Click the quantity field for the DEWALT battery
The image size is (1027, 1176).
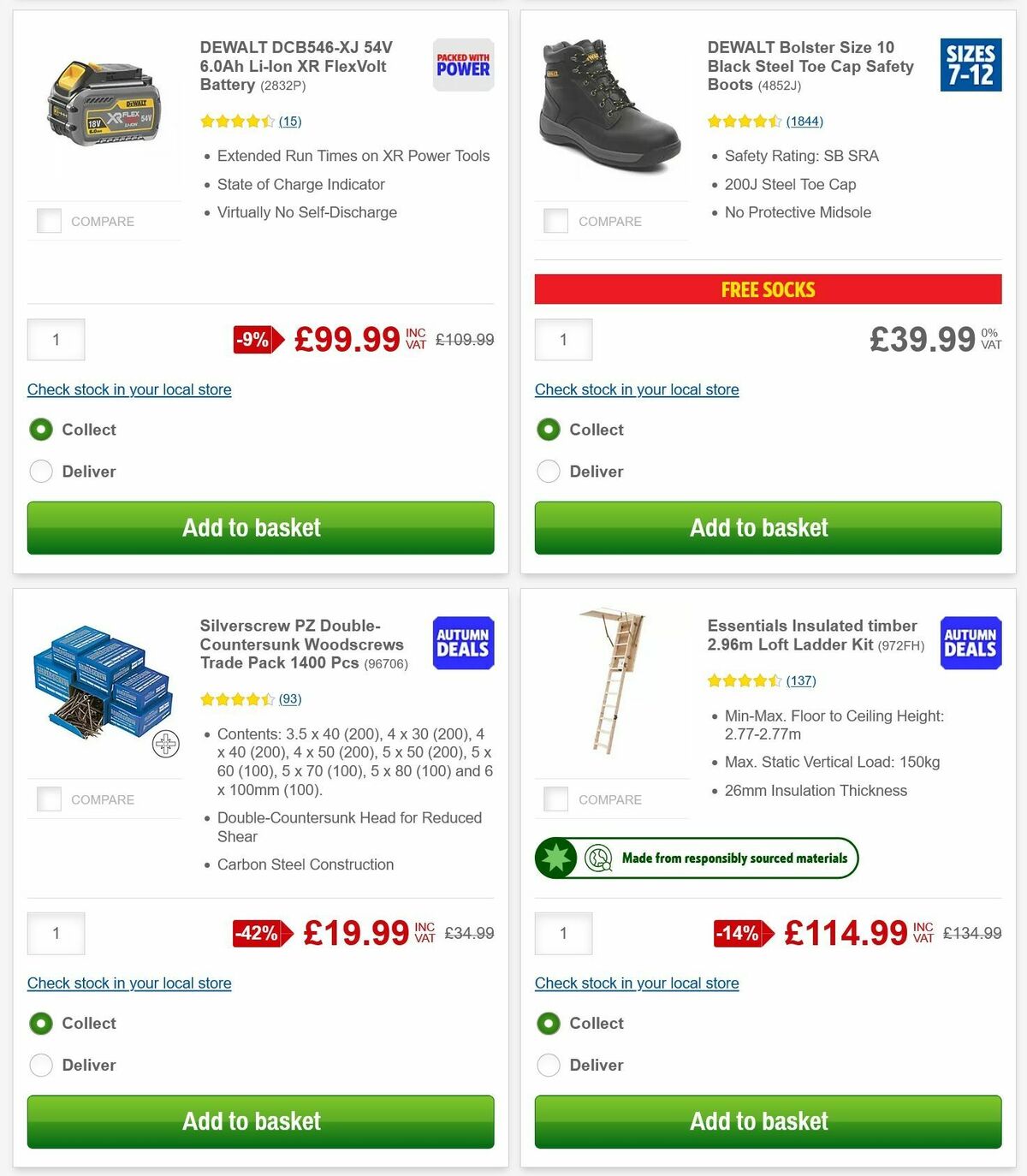[x=56, y=339]
